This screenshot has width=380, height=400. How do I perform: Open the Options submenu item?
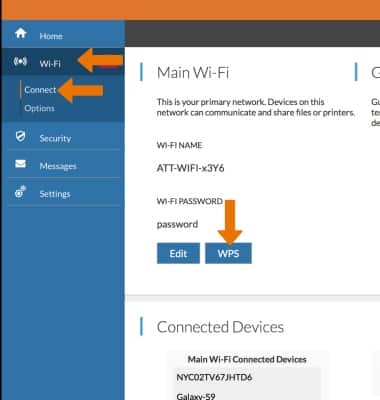coord(39,108)
